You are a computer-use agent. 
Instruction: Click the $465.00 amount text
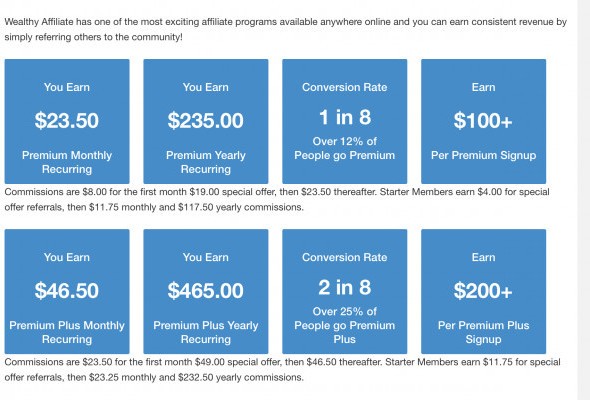point(205,291)
